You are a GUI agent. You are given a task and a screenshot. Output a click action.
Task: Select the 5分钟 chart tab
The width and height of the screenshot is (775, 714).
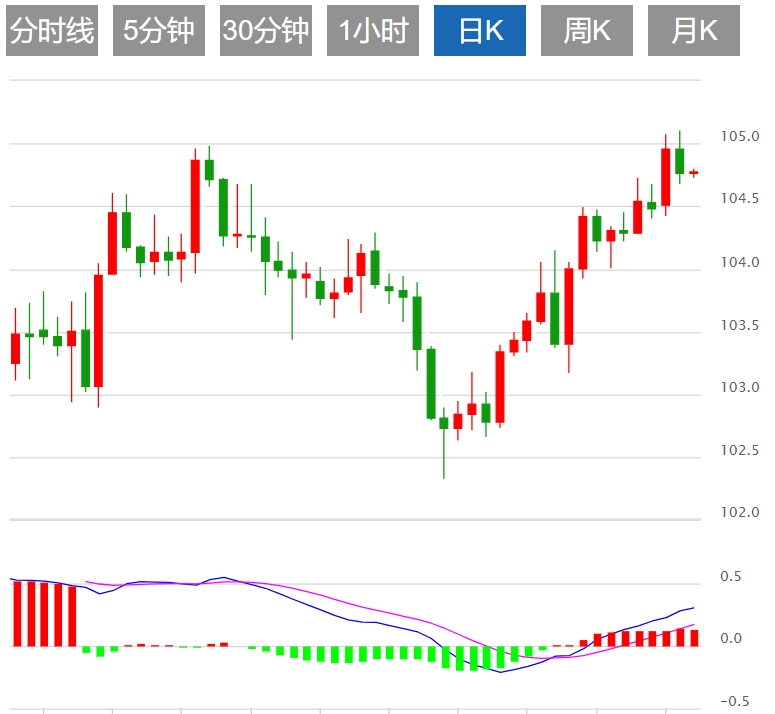click(158, 32)
